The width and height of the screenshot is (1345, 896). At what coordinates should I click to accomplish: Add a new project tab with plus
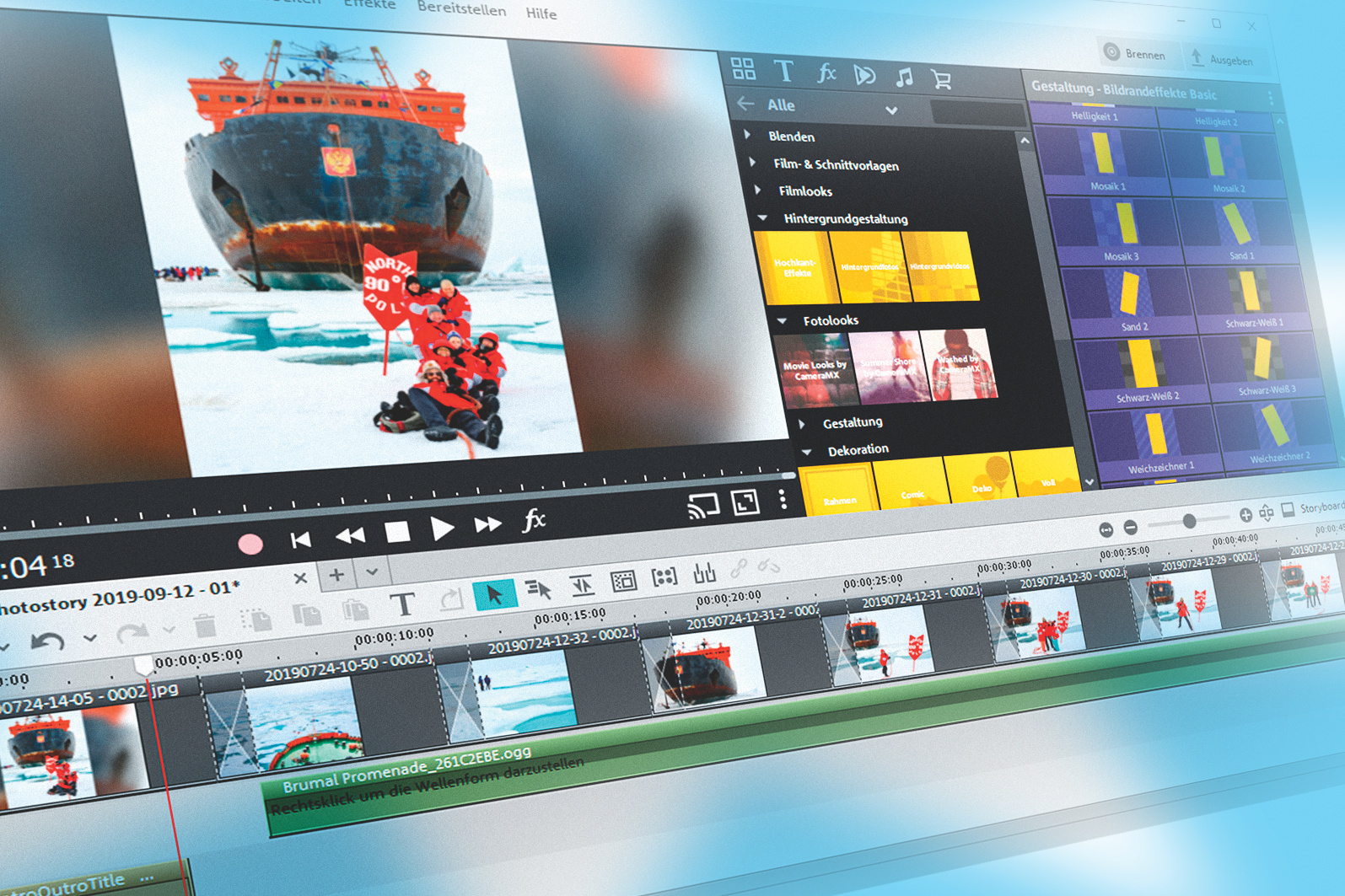coord(336,576)
